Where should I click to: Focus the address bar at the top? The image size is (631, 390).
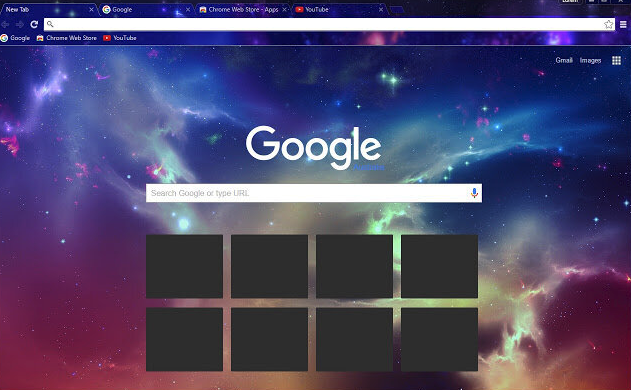[x=326, y=24]
